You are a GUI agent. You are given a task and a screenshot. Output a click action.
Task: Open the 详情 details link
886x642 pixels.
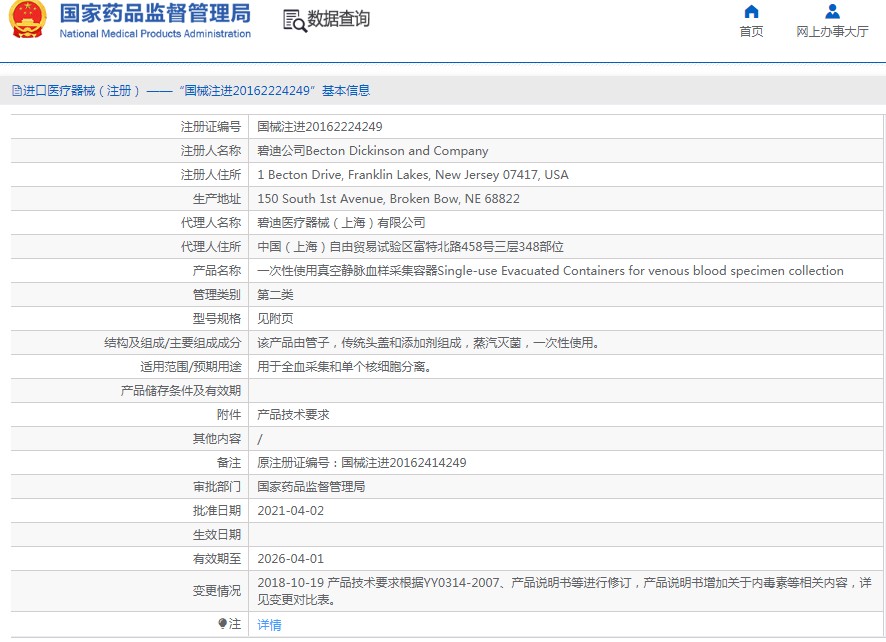click(x=269, y=624)
